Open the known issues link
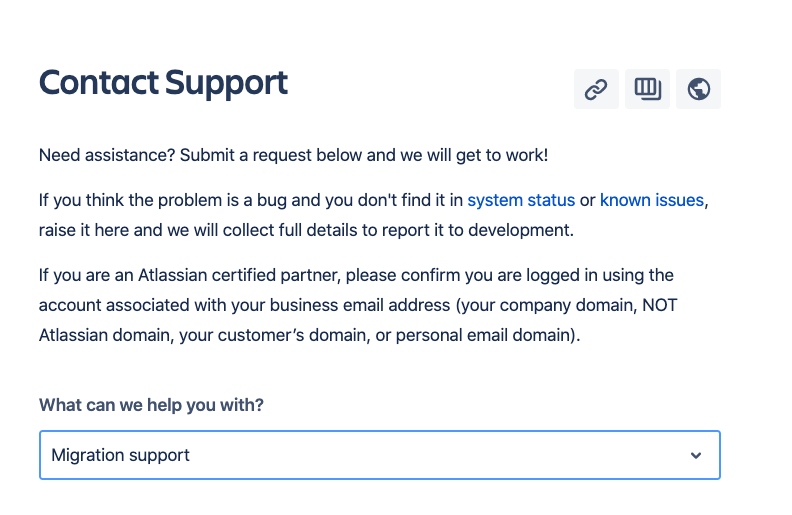Image resolution: width=792 pixels, height=515 pixels. pyautogui.click(x=652, y=200)
